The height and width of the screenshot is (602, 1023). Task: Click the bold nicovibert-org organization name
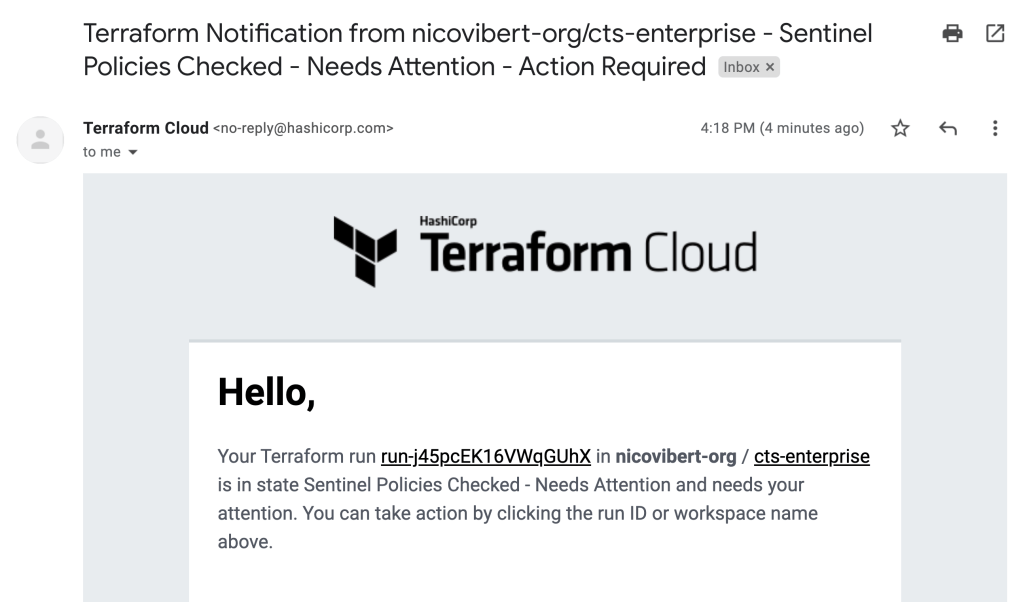point(678,457)
